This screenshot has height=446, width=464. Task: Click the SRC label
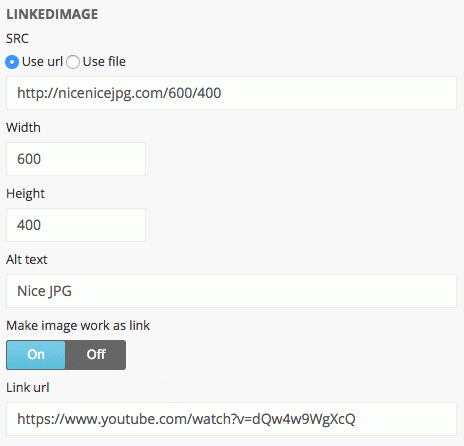17,38
